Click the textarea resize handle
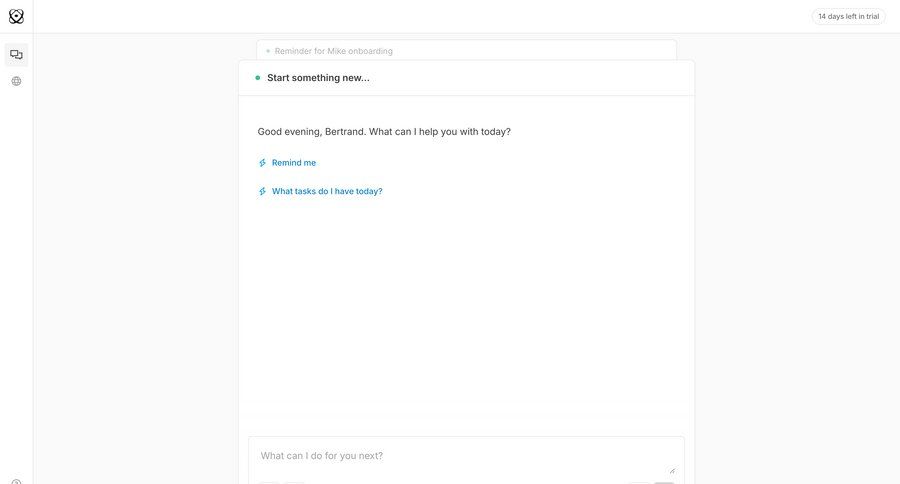Viewport: 900px width, 484px height. point(672,470)
